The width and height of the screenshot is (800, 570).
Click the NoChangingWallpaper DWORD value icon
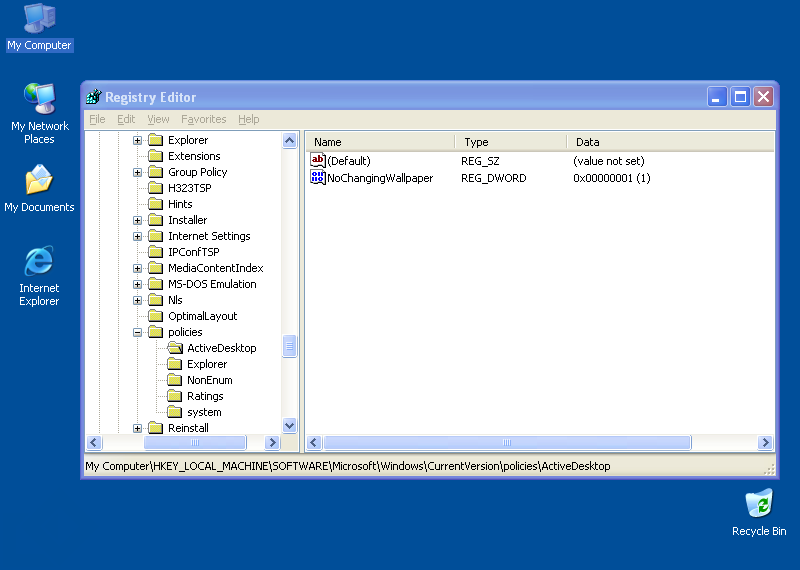click(317, 178)
